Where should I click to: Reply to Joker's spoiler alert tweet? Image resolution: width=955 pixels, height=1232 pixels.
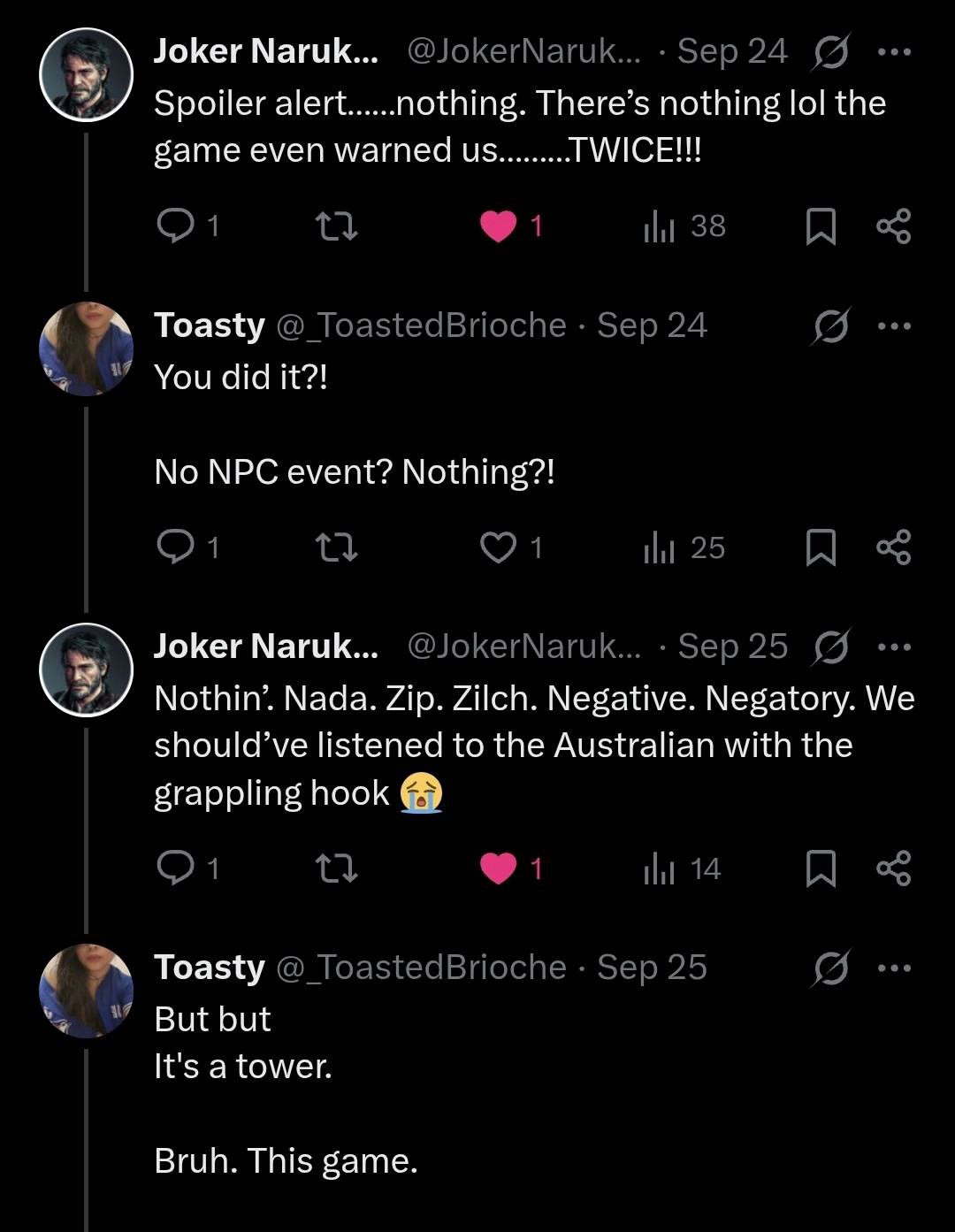(x=174, y=227)
